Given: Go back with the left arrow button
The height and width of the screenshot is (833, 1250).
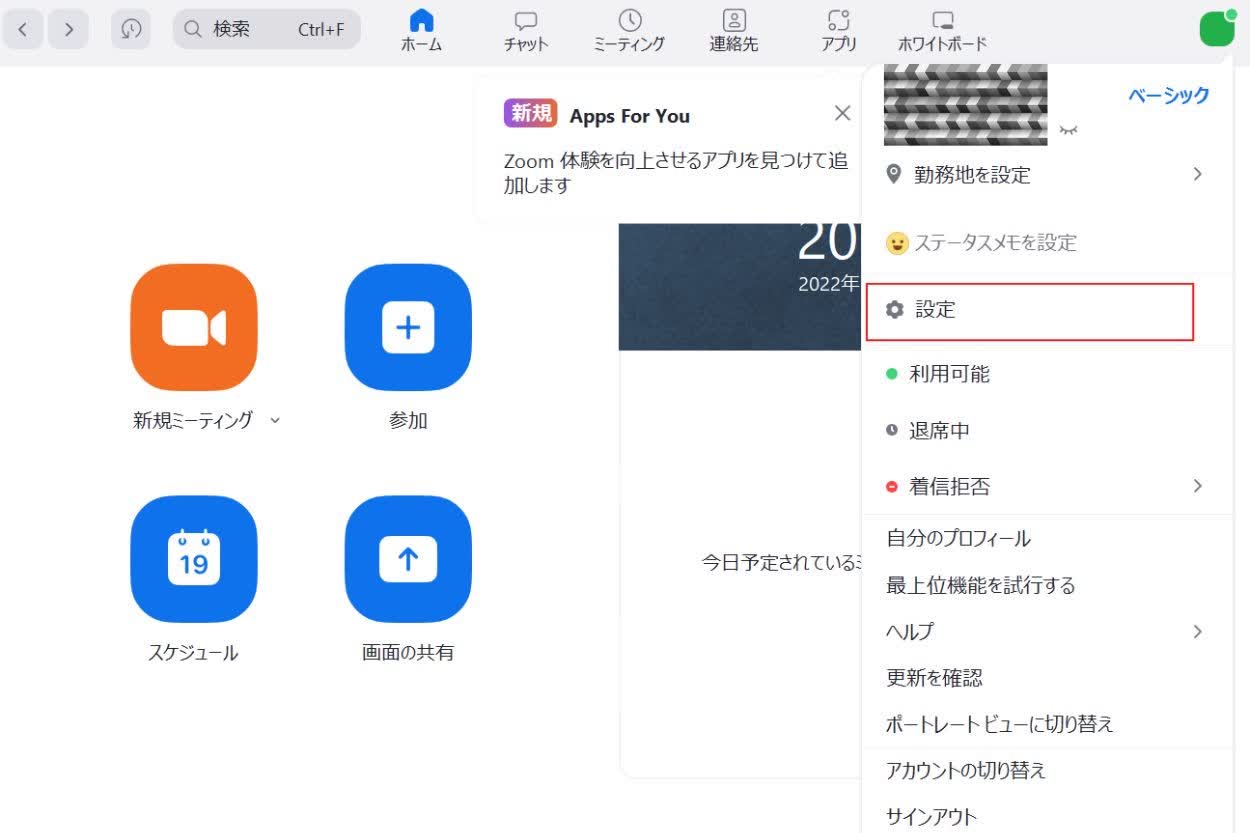Looking at the screenshot, I should click(23, 29).
